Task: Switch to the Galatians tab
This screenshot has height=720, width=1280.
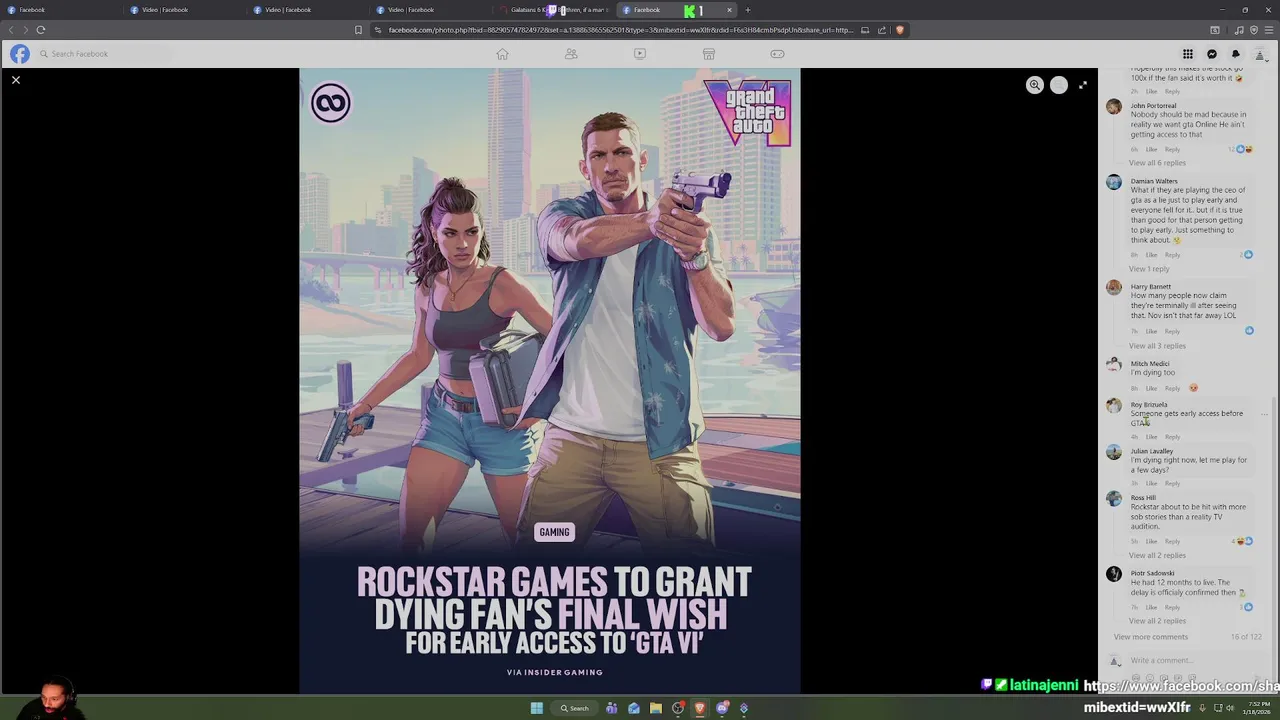Action: 553,10
